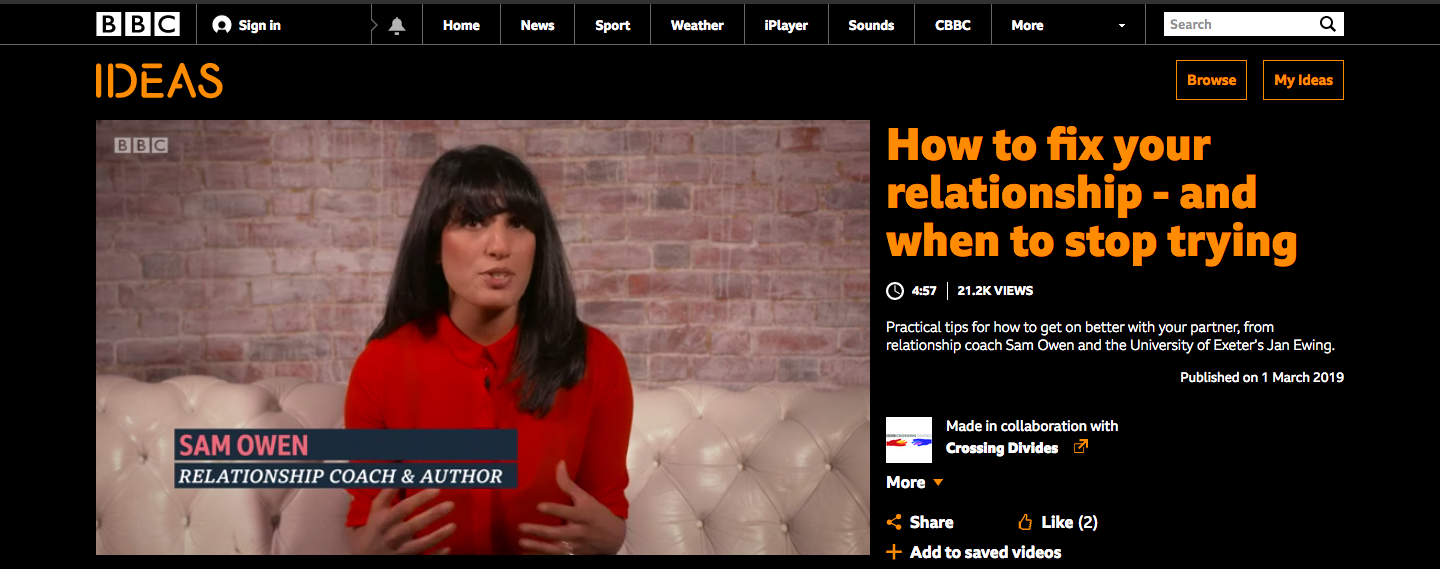The image size is (1440, 569).
Task: Expand the More dropdown in the navigation bar
Action: pyautogui.click(x=1121, y=26)
